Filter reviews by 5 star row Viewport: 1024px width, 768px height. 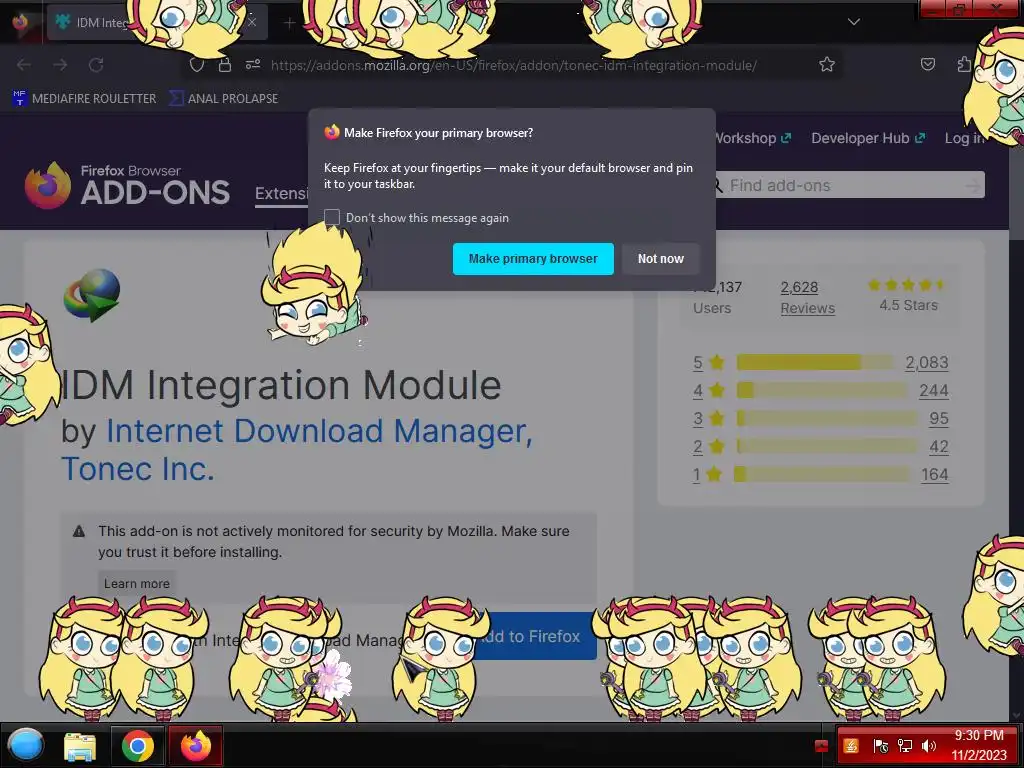pos(820,362)
